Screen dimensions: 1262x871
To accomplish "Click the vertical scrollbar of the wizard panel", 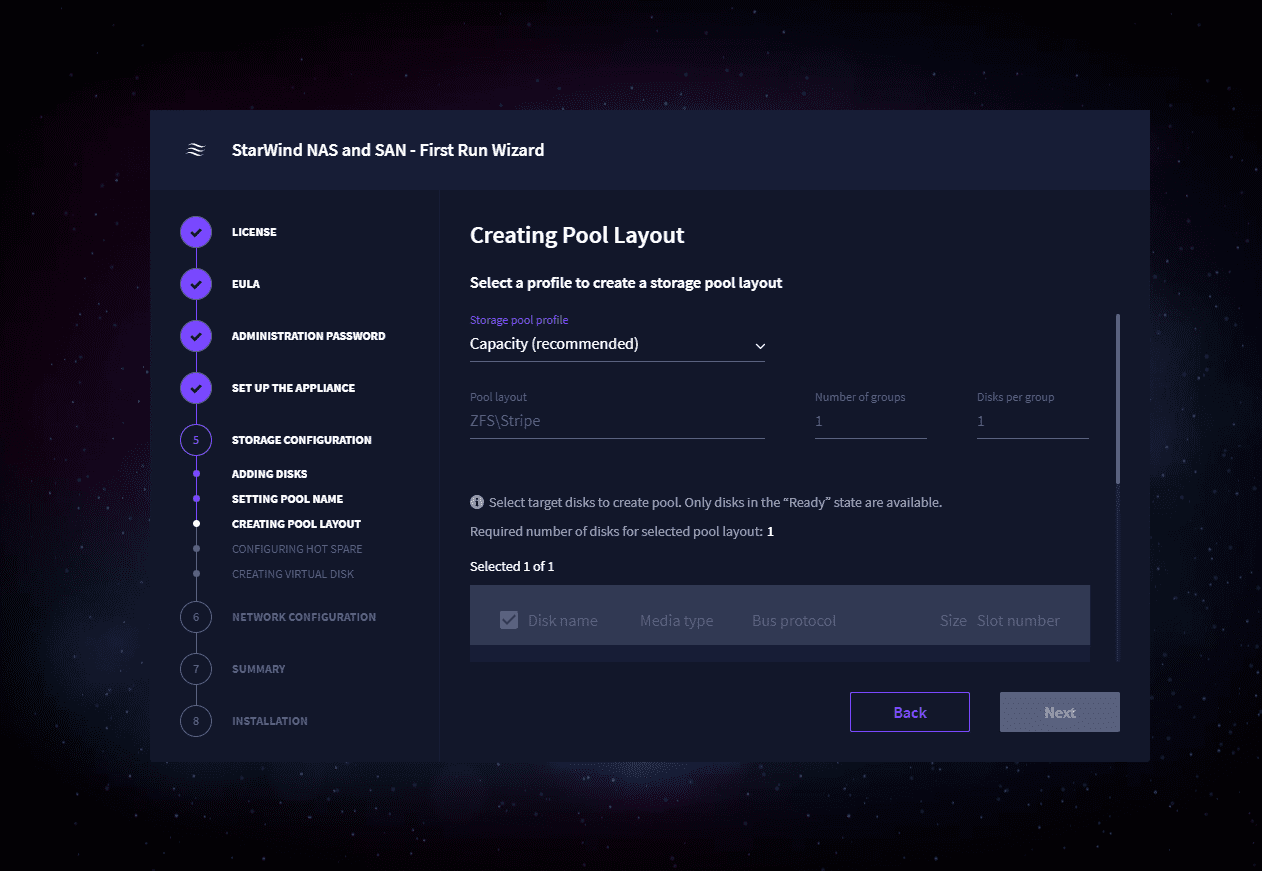I will (x=1118, y=400).
